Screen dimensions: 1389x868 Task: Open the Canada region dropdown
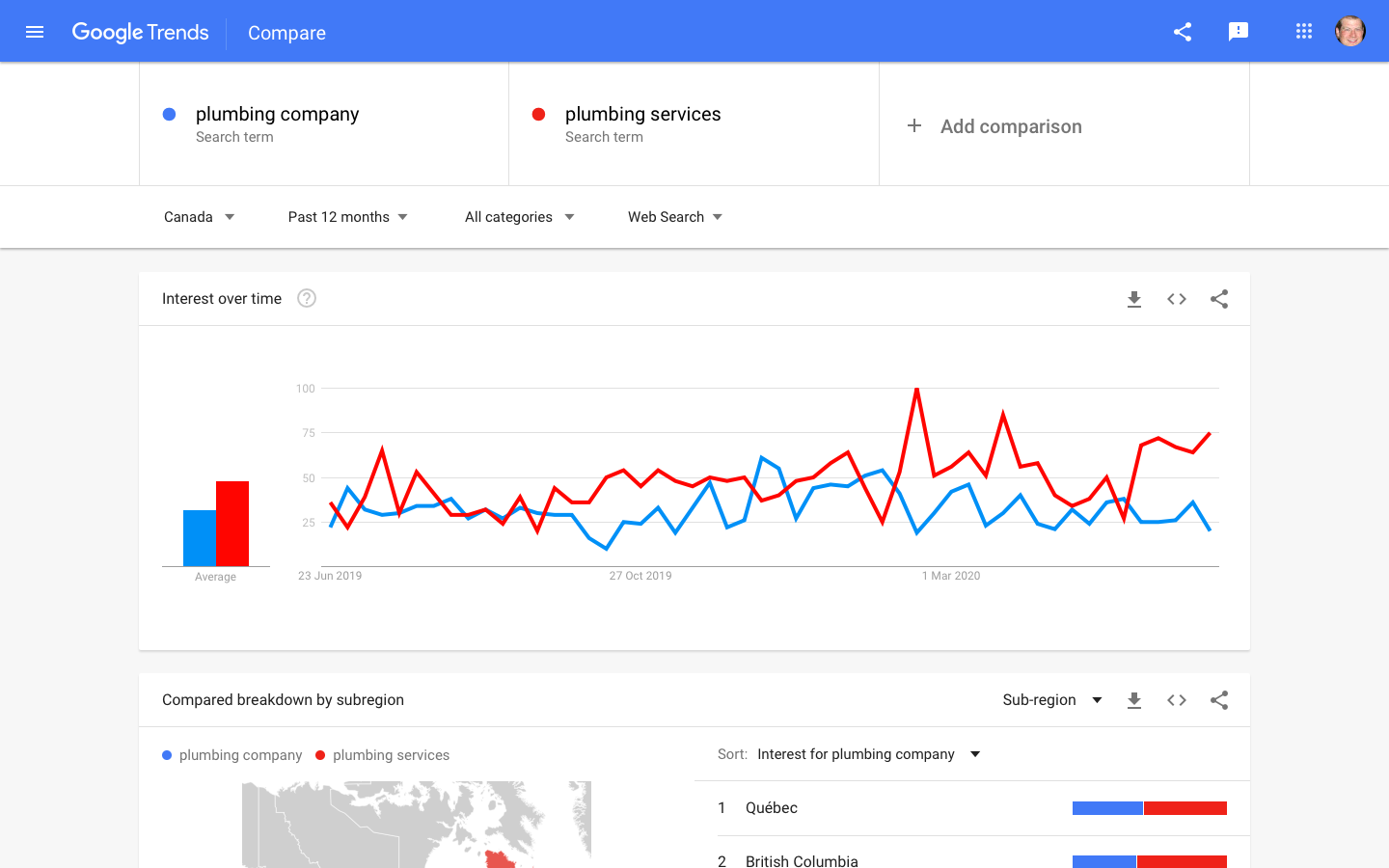(x=199, y=217)
